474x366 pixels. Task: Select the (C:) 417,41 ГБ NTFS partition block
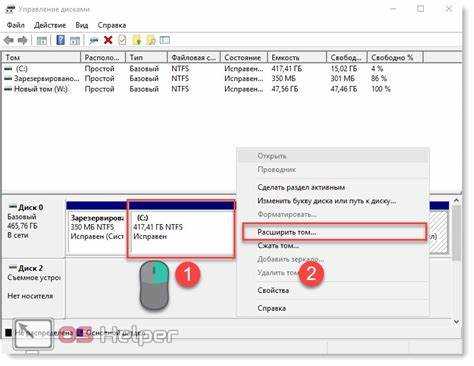[181, 229]
